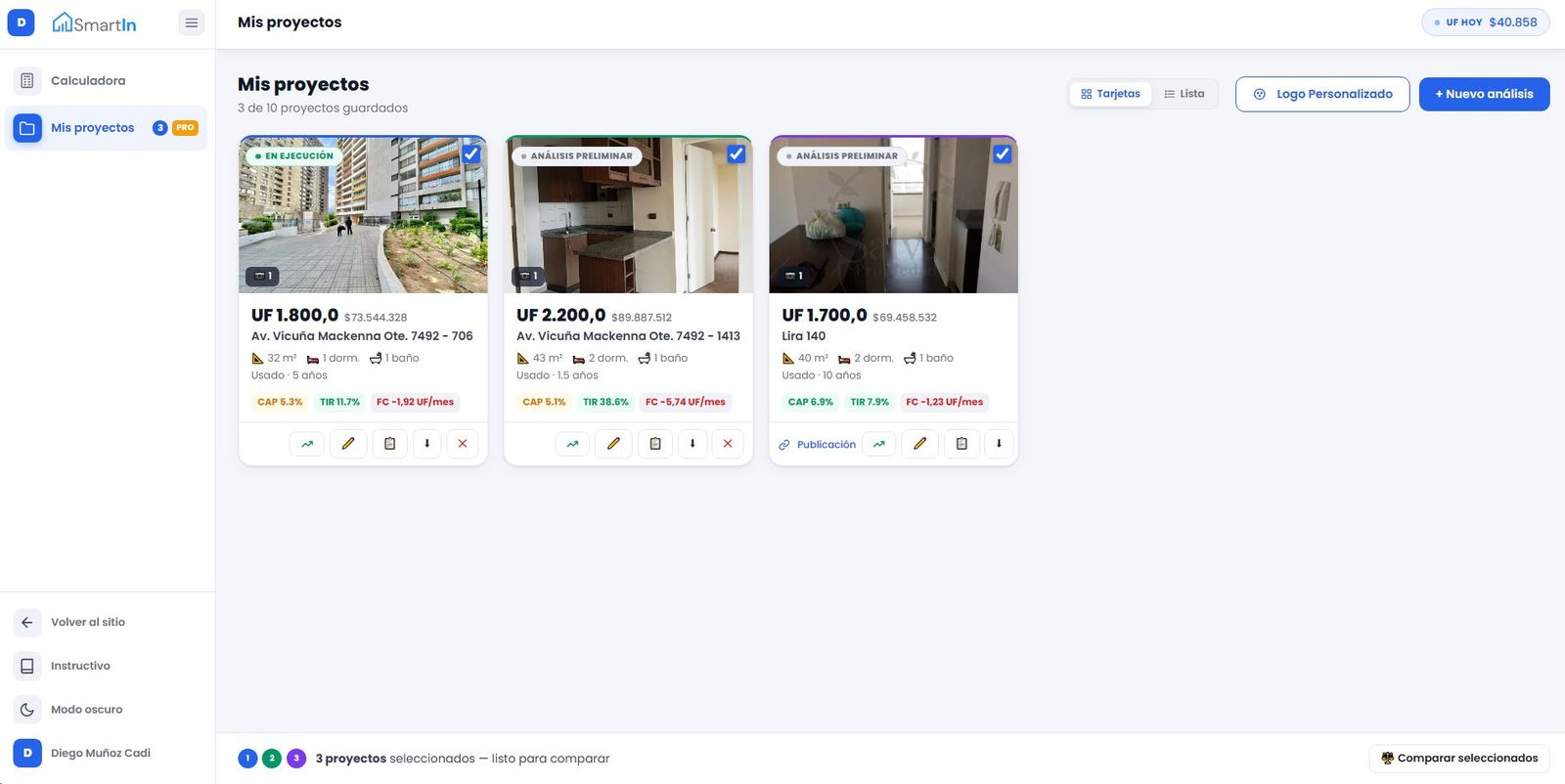Click the EN EJECUCIÓN status badge
Image resolution: width=1565 pixels, height=784 pixels.
(x=293, y=155)
